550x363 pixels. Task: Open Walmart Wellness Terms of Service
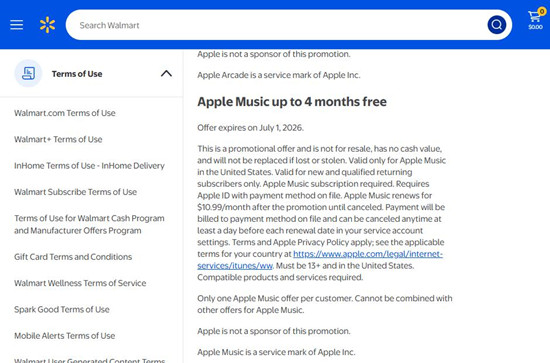(x=80, y=283)
